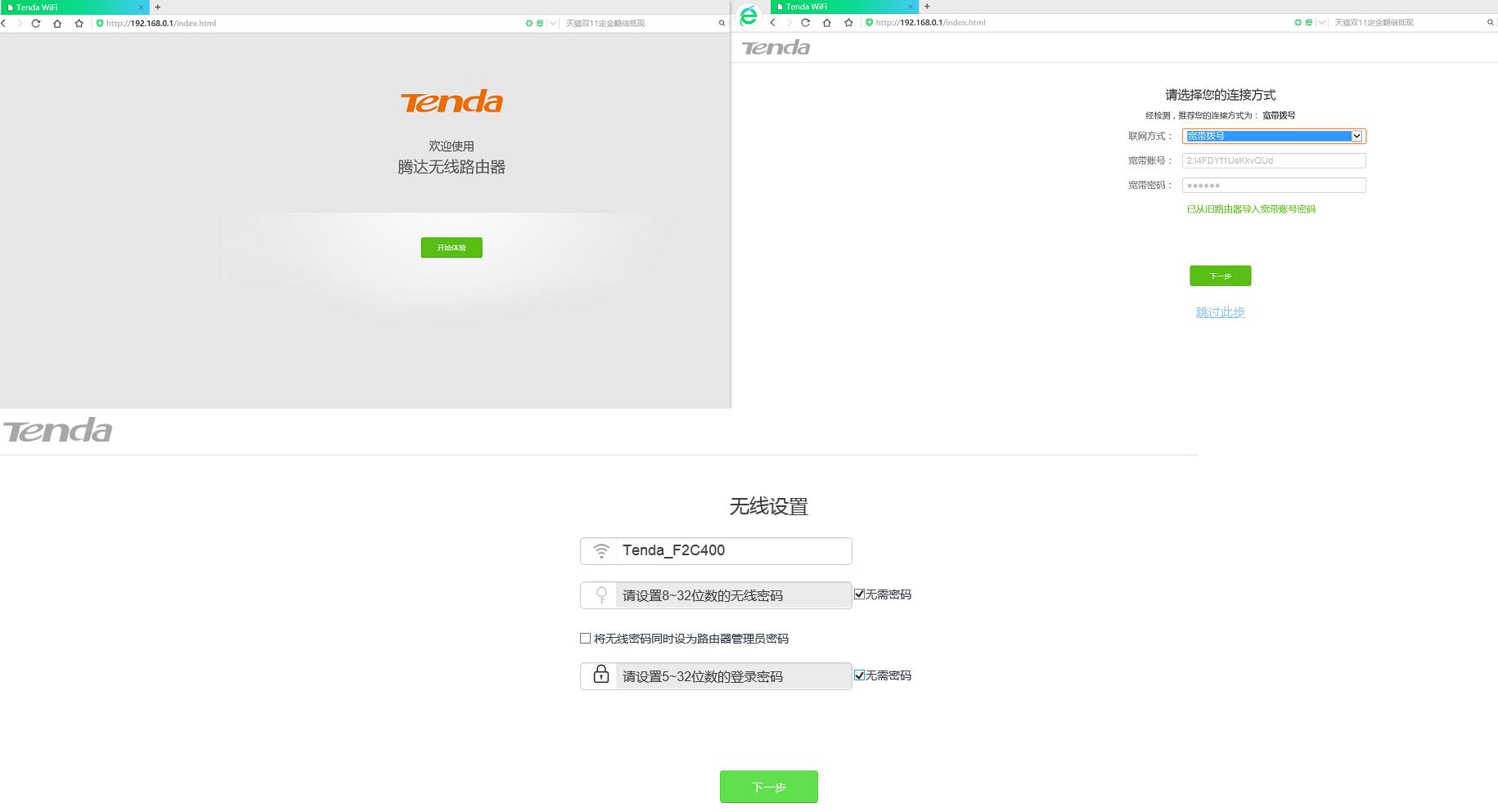The width and height of the screenshot is (1498, 812).
Task: Click the key icon beside the wireless password field
Action: [601, 594]
